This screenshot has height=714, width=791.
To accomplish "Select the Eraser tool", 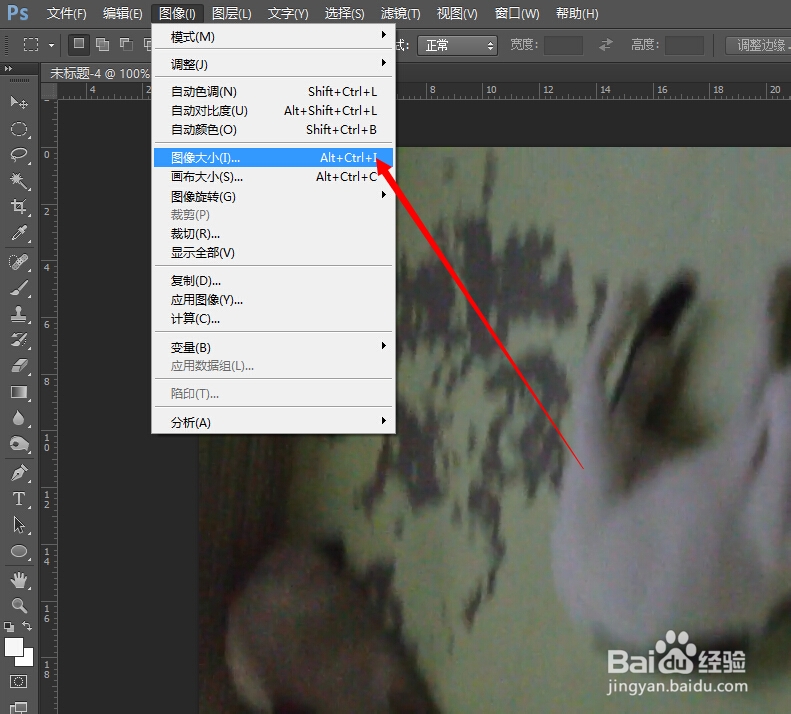I will coord(19,366).
